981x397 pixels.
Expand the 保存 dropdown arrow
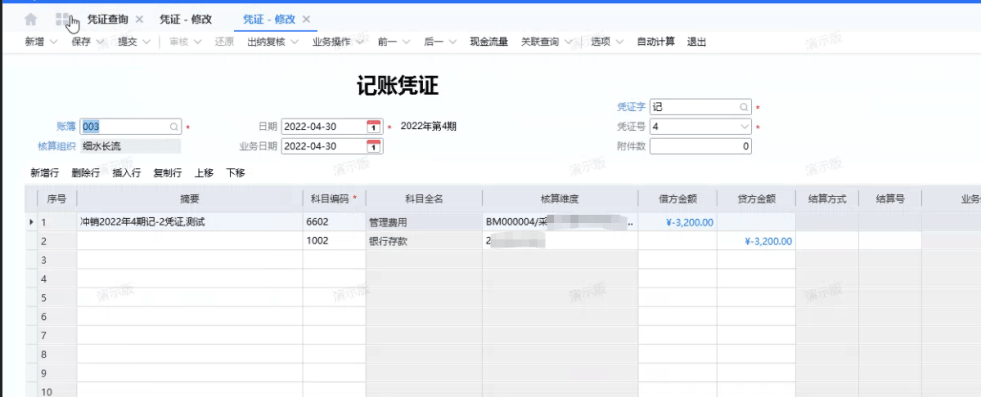99,42
